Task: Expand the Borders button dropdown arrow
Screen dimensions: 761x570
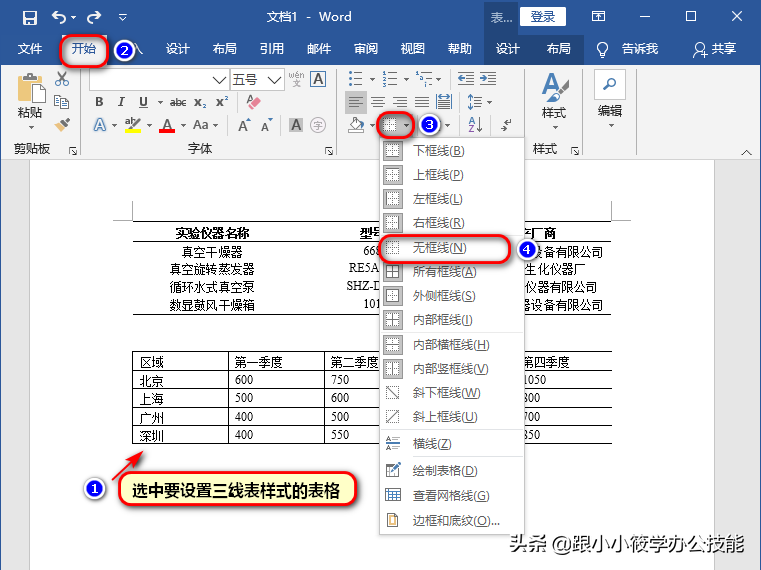Action: [407, 125]
